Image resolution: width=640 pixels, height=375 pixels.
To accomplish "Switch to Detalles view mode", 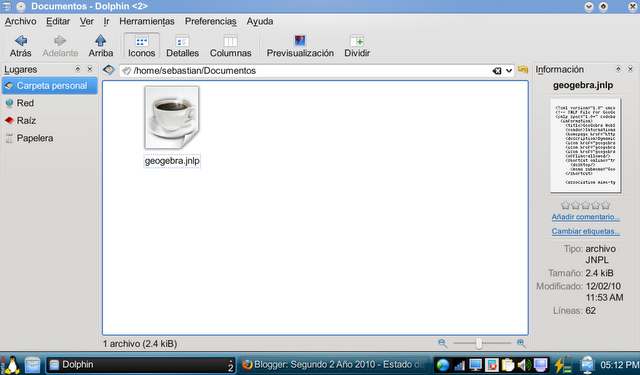I will coord(182,46).
